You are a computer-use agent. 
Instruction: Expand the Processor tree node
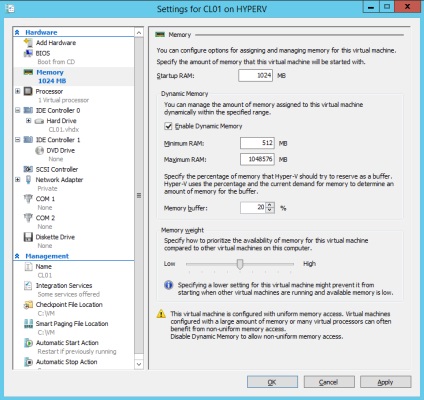[x=18, y=91]
